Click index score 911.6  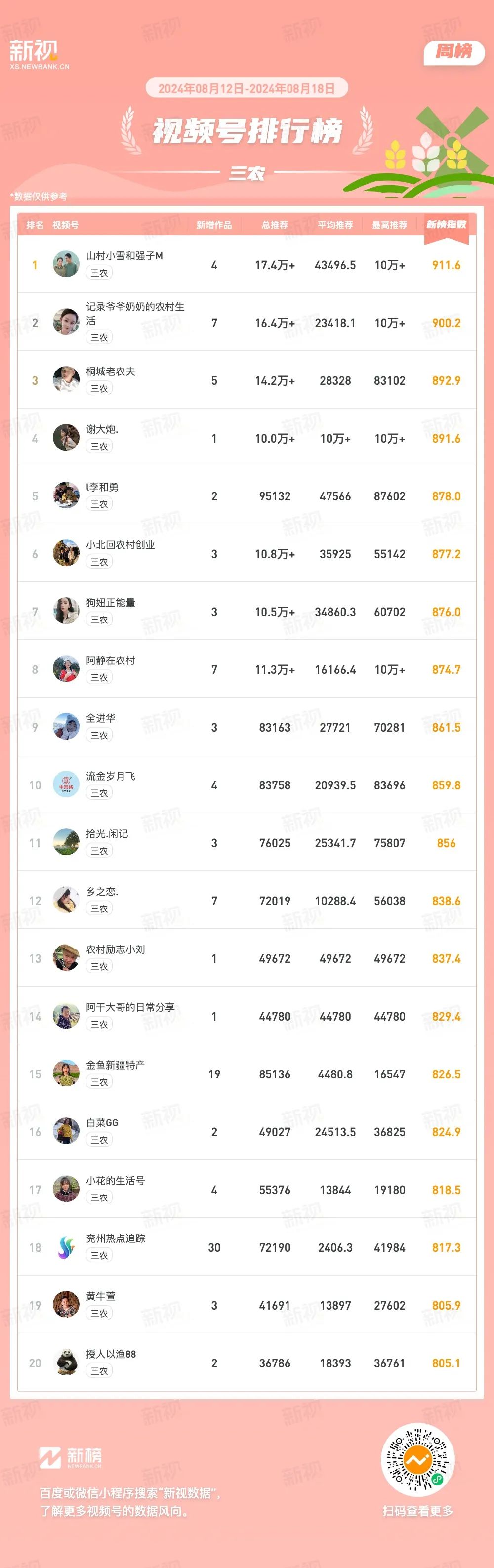click(x=446, y=265)
